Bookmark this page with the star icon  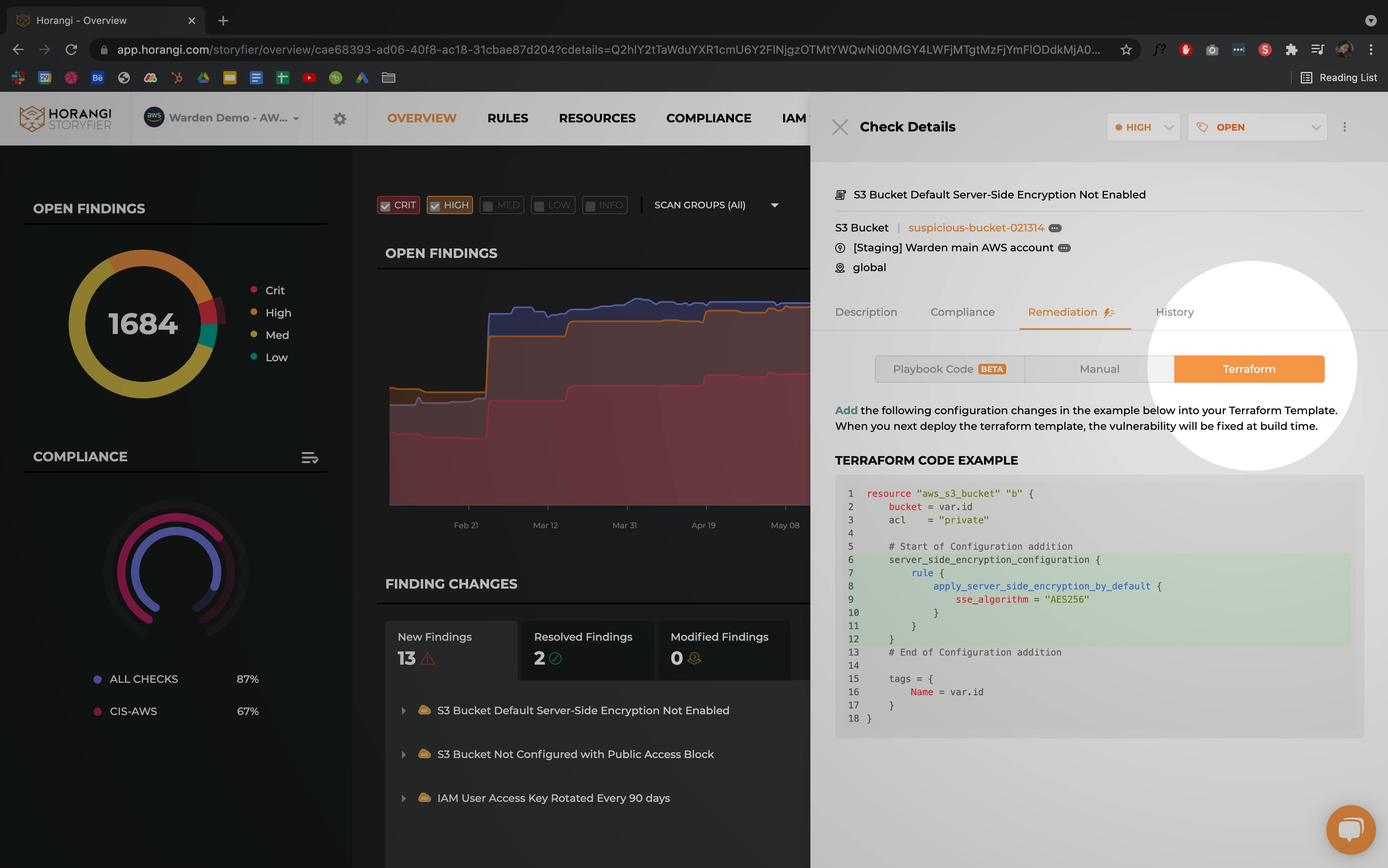1126,50
